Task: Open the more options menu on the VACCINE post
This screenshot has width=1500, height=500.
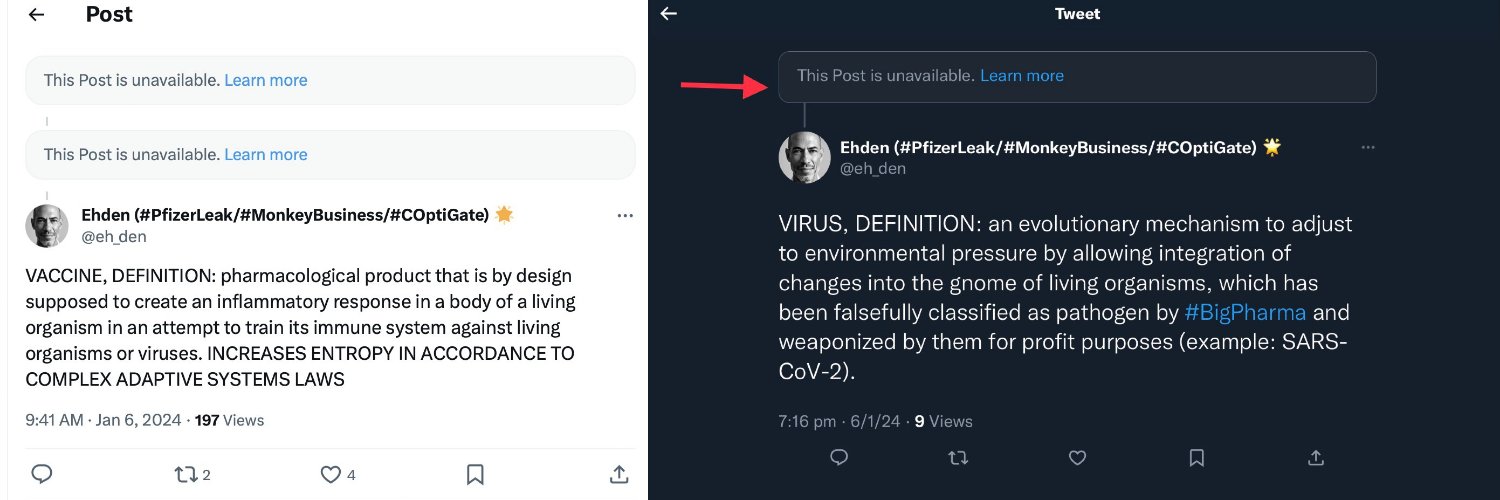Action: [625, 216]
